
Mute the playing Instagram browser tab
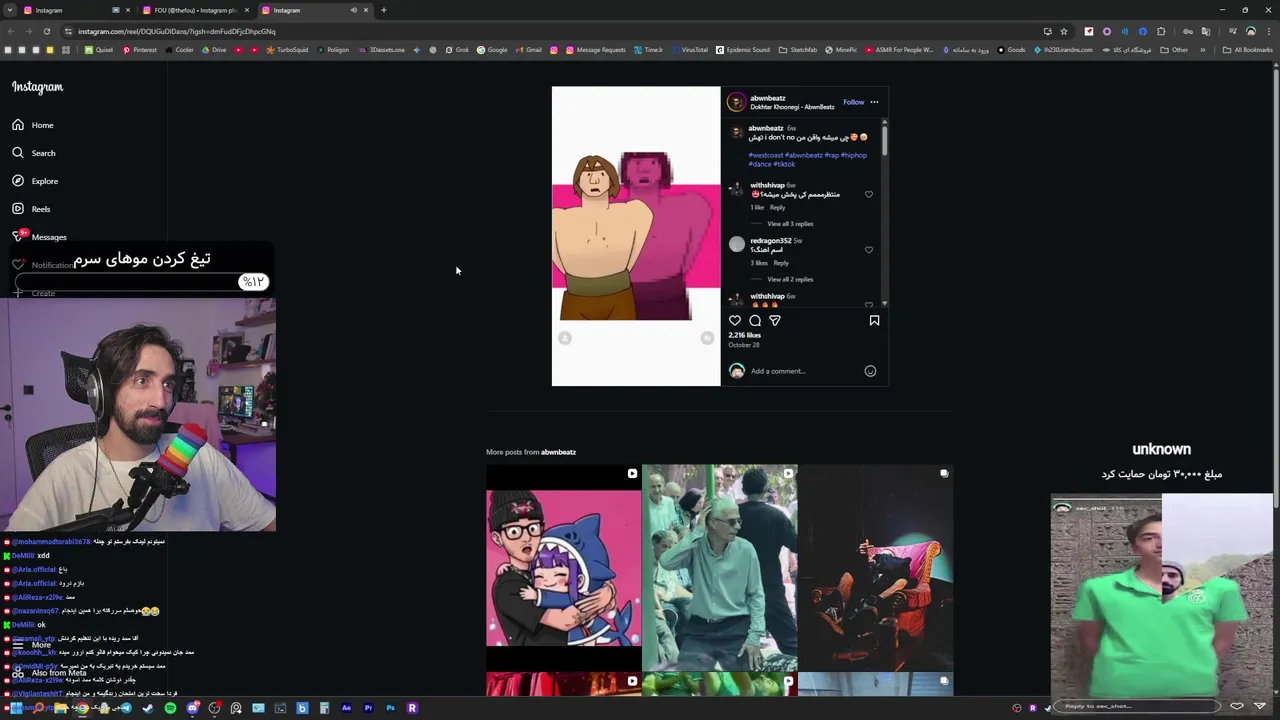(x=353, y=10)
